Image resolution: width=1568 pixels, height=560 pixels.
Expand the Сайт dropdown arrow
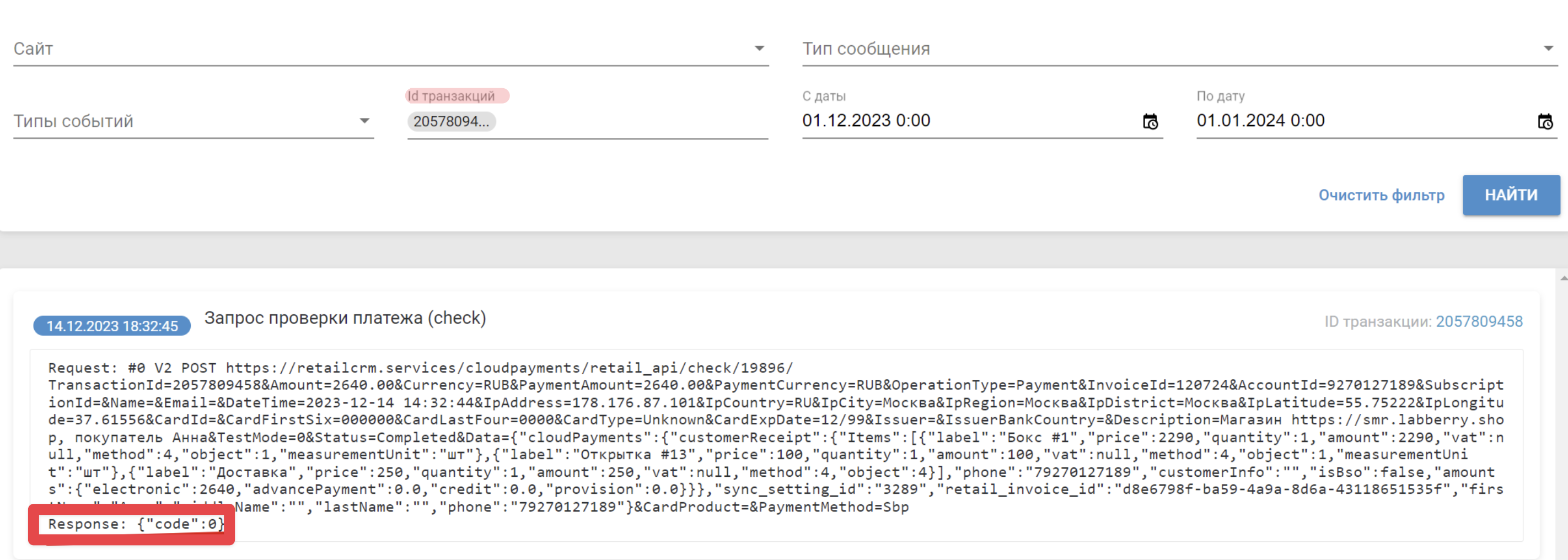click(x=759, y=48)
